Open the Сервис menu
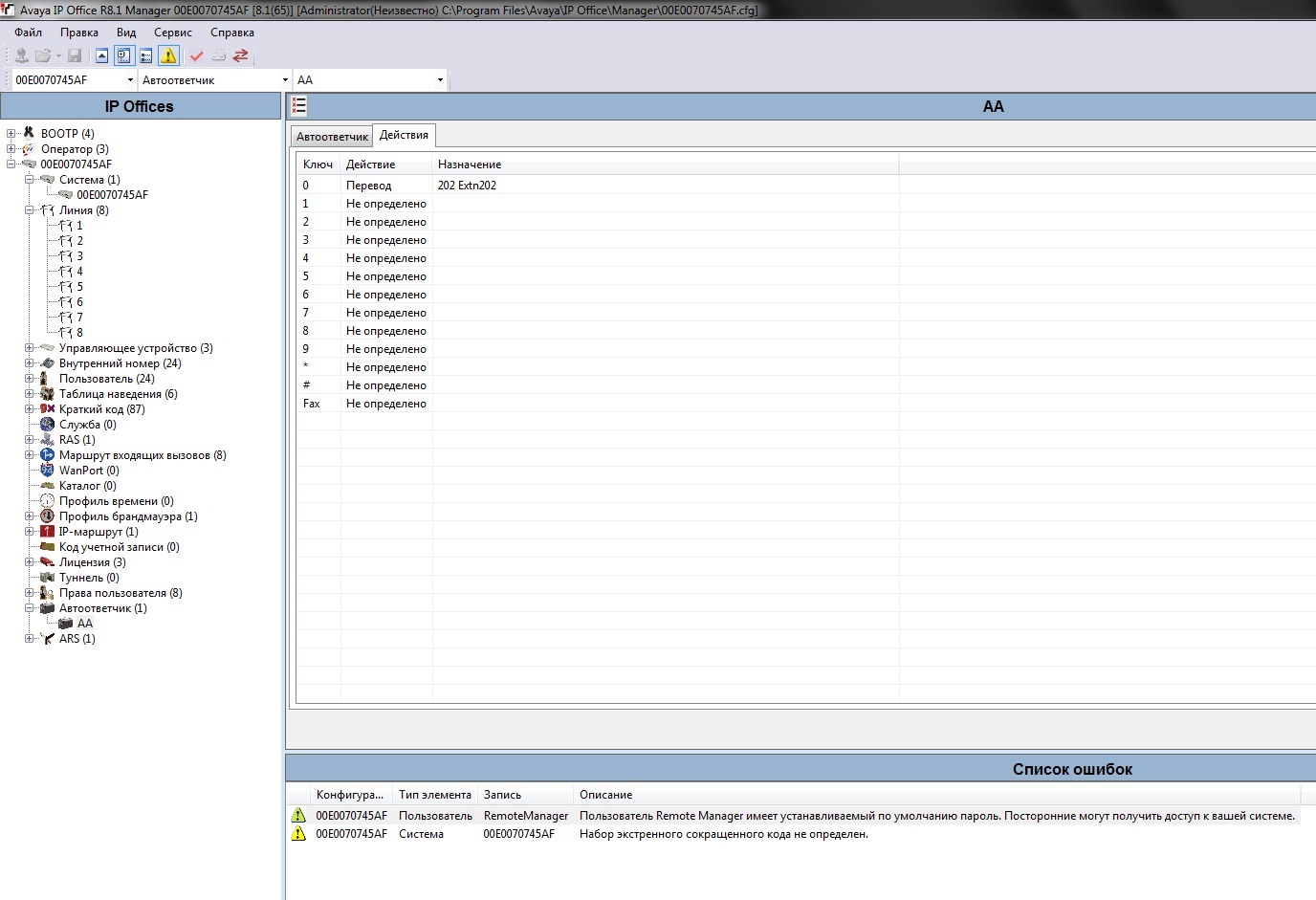Screen dimensions: 1316x900 (x=173, y=33)
